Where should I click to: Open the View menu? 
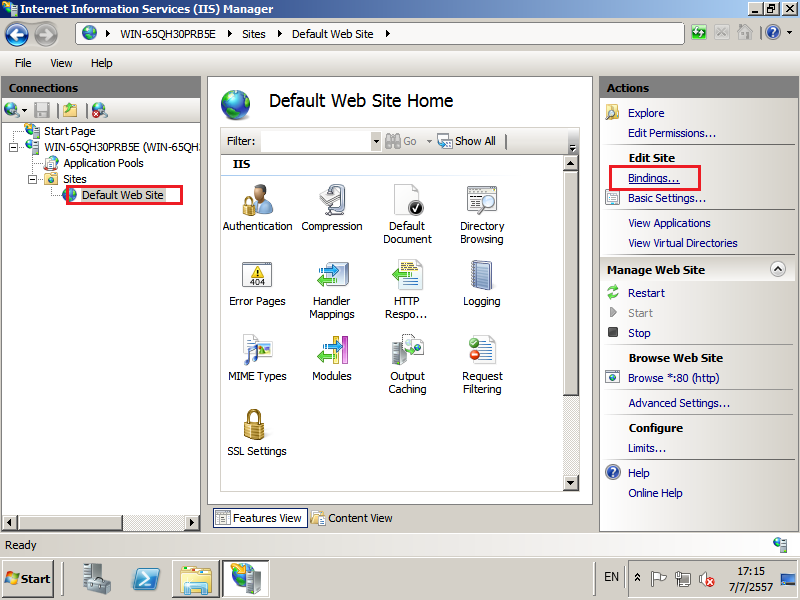point(62,63)
